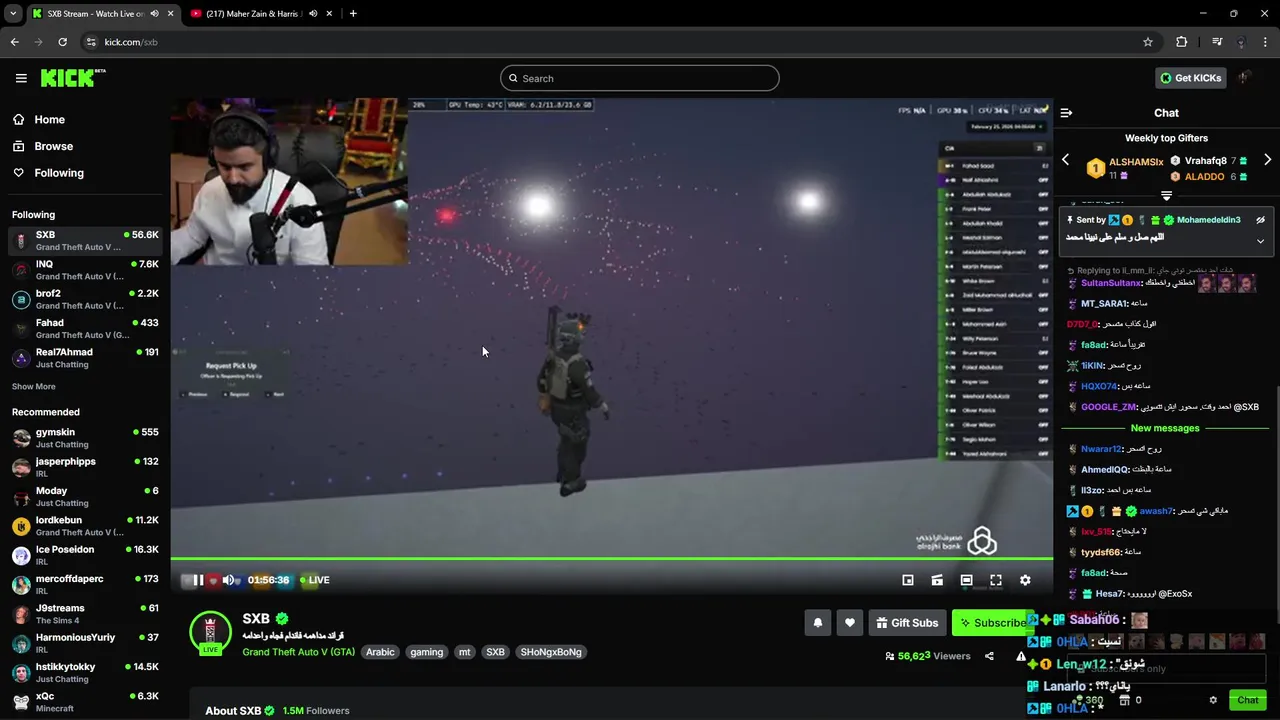The height and width of the screenshot is (720, 1280).
Task: Open lordkebun recommended channel
Action: (85, 526)
